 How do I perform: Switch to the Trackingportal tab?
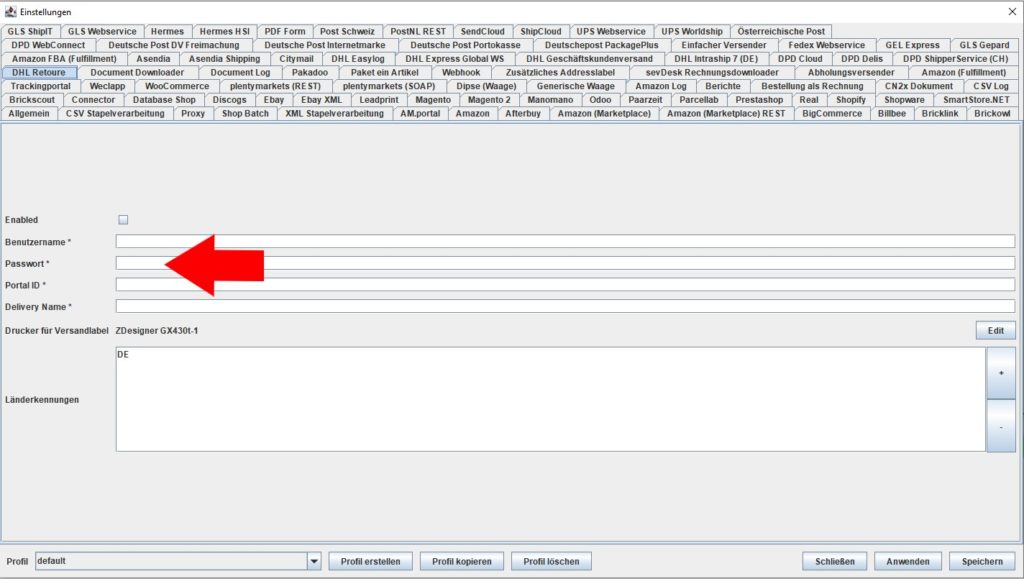coord(40,86)
